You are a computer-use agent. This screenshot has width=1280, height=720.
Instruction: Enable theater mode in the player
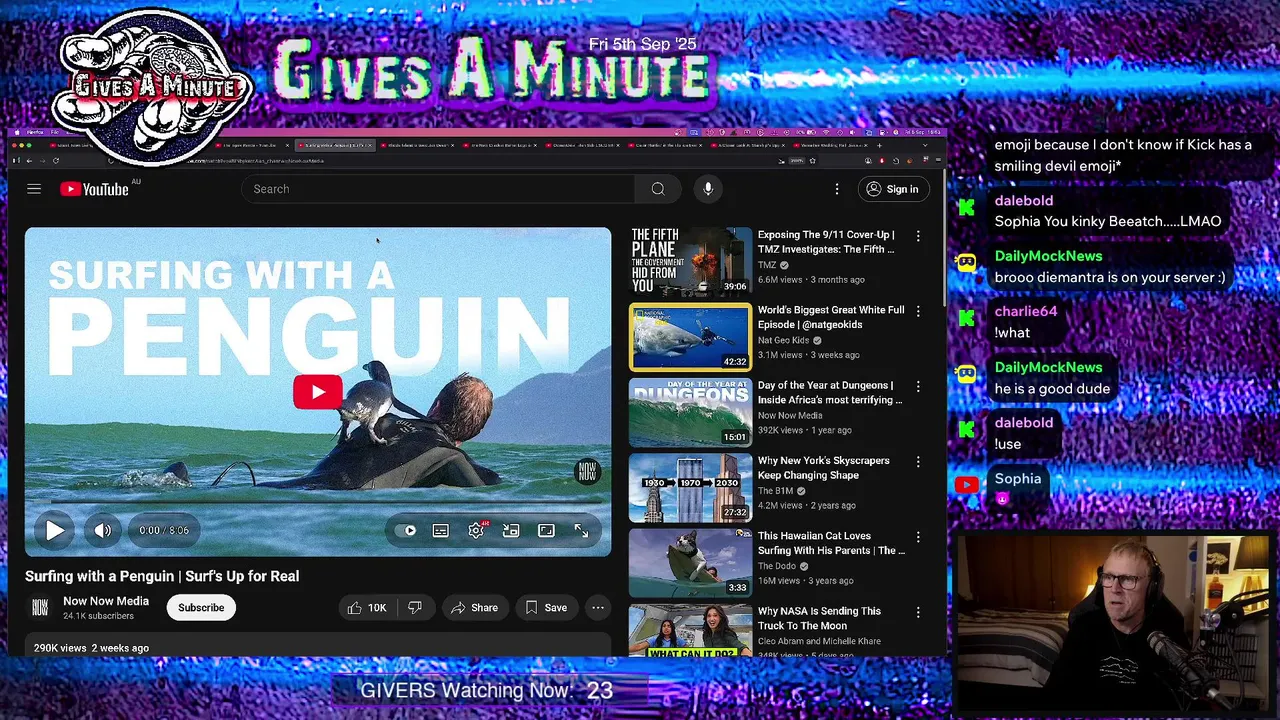(x=546, y=530)
